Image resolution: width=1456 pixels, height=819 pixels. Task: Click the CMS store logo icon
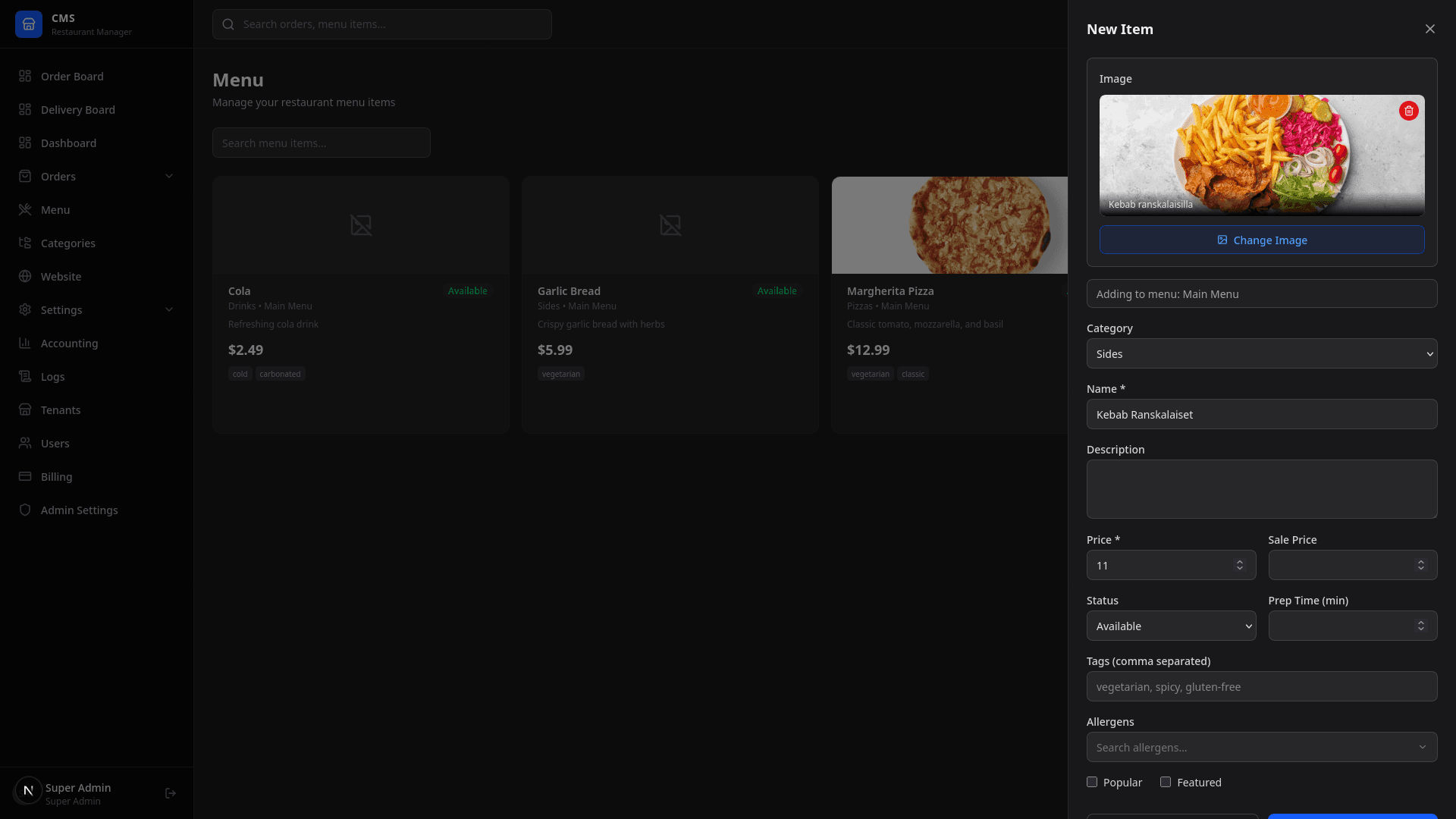(x=29, y=24)
